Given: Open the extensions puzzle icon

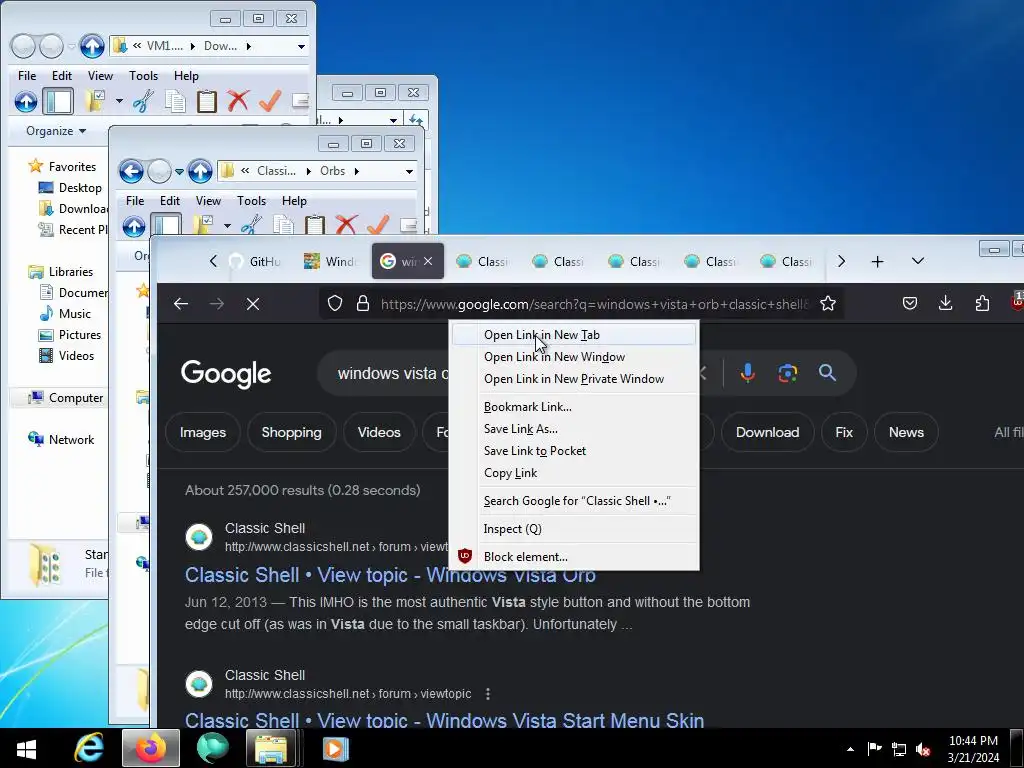Looking at the screenshot, I should 982,303.
